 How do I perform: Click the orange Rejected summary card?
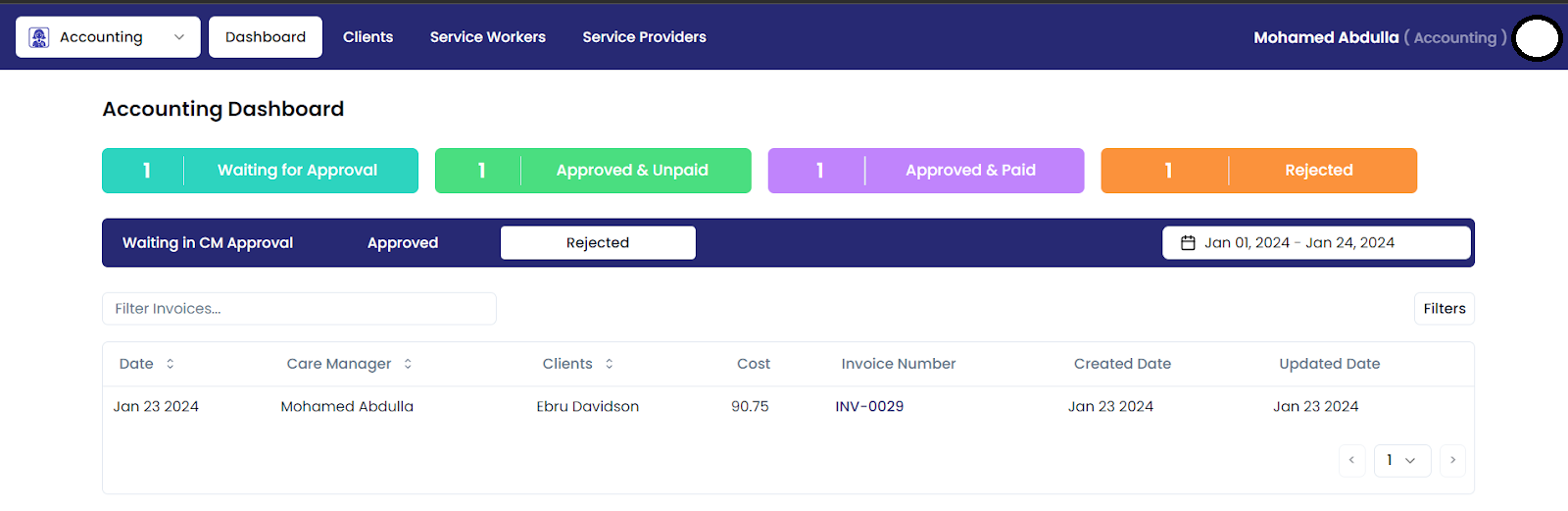[x=1258, y=171]
